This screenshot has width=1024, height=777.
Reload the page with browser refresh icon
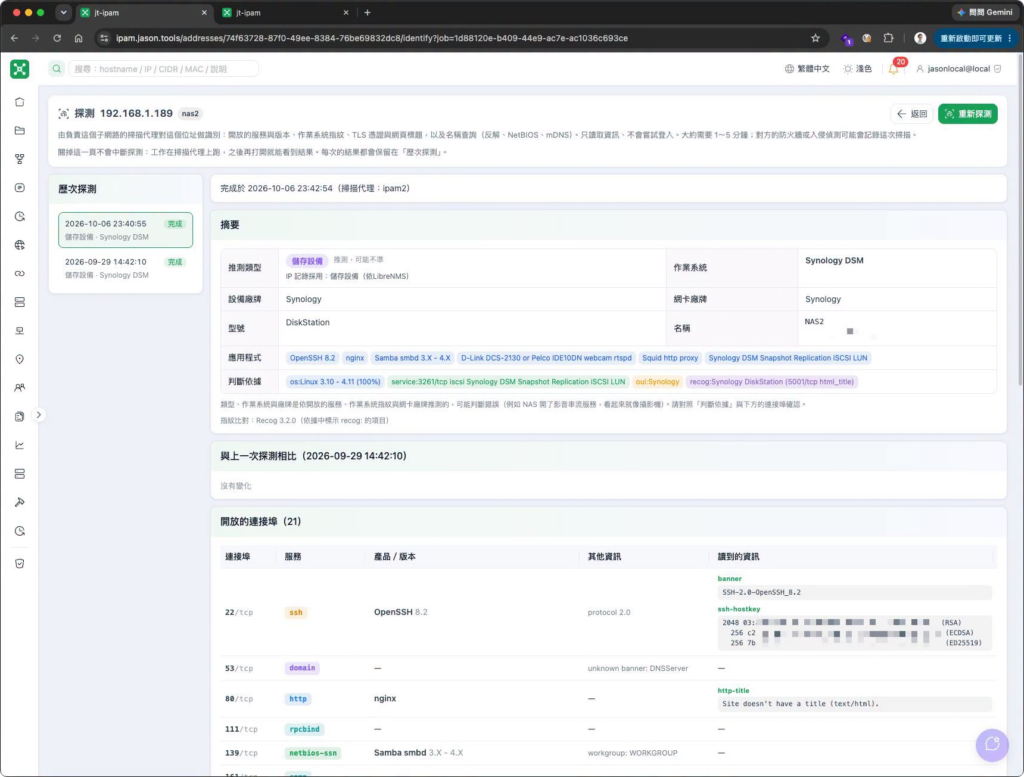57,39
